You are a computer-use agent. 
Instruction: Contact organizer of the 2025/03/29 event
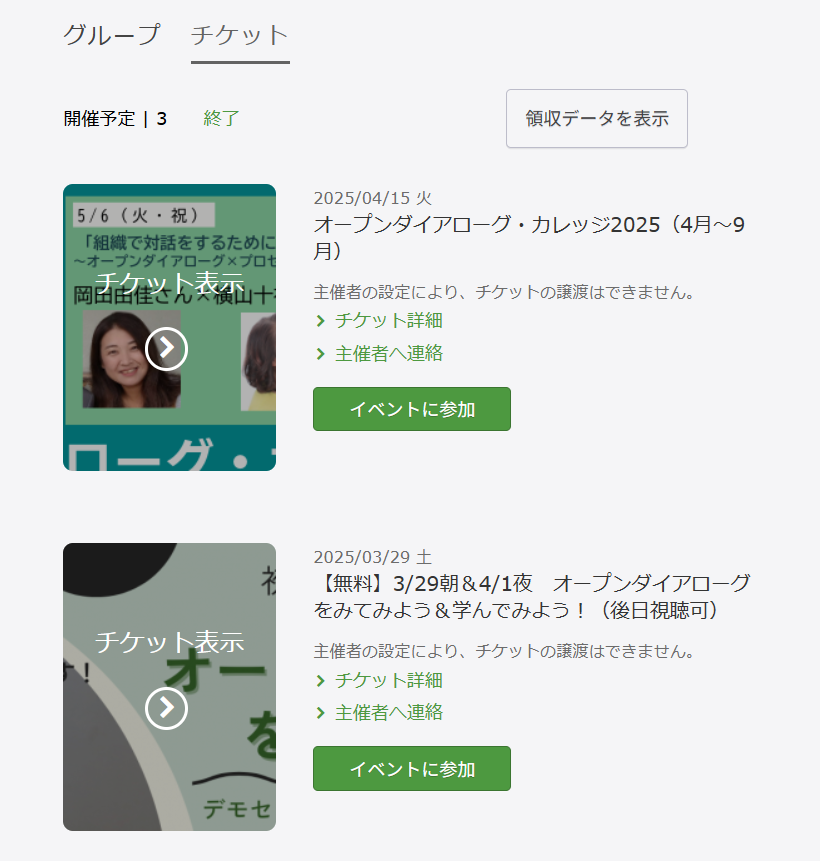388,713
